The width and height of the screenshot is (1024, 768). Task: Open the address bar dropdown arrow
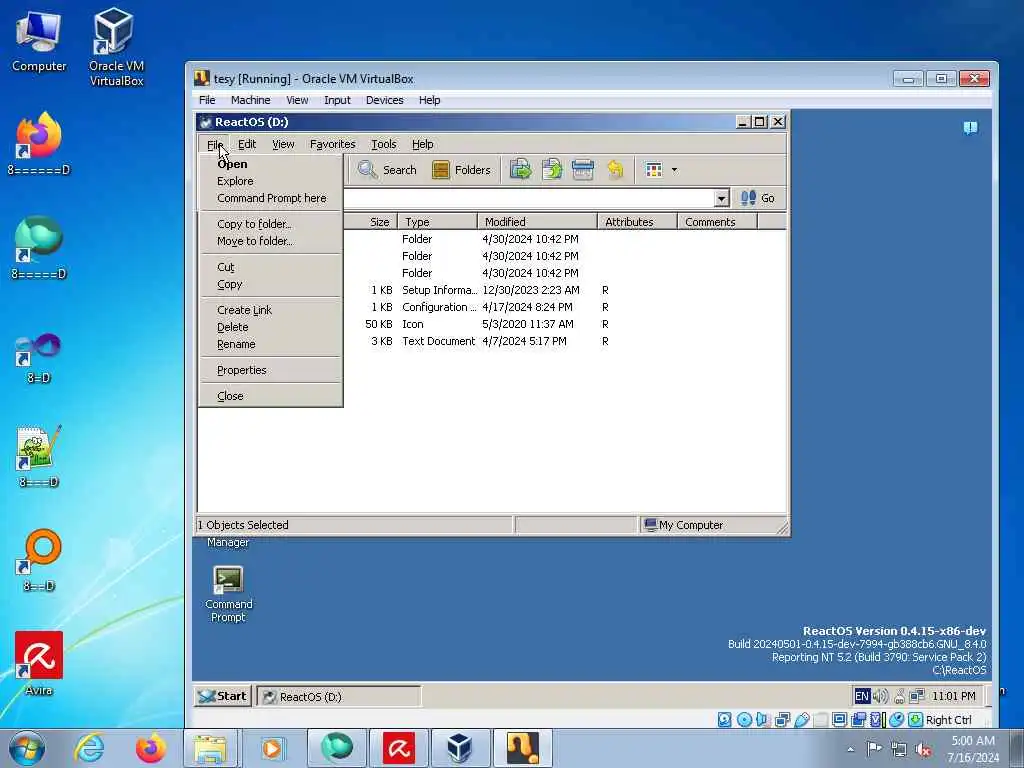[x=722, y=199]
